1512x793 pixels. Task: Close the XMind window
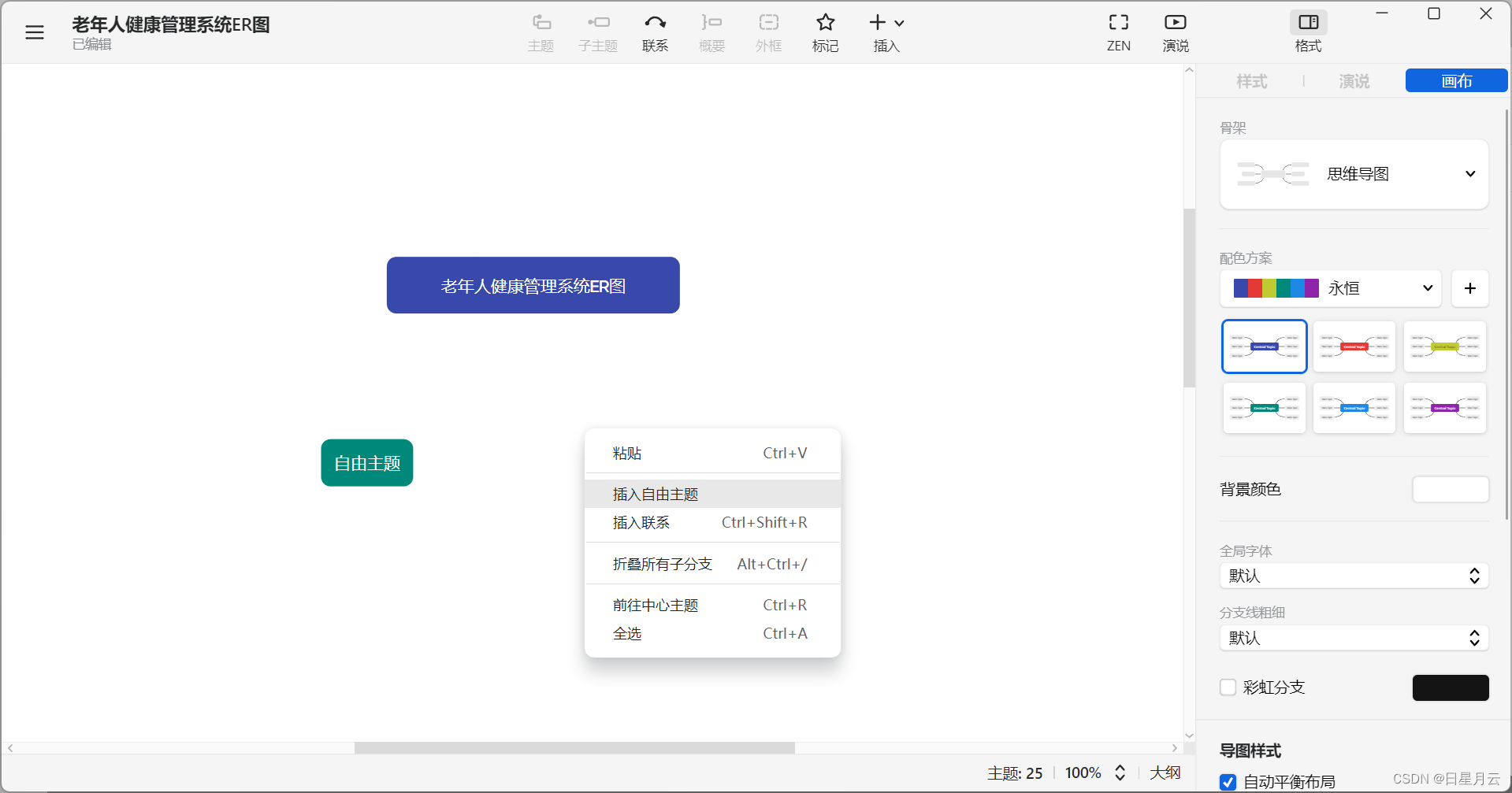click(x=1486, y=13)
